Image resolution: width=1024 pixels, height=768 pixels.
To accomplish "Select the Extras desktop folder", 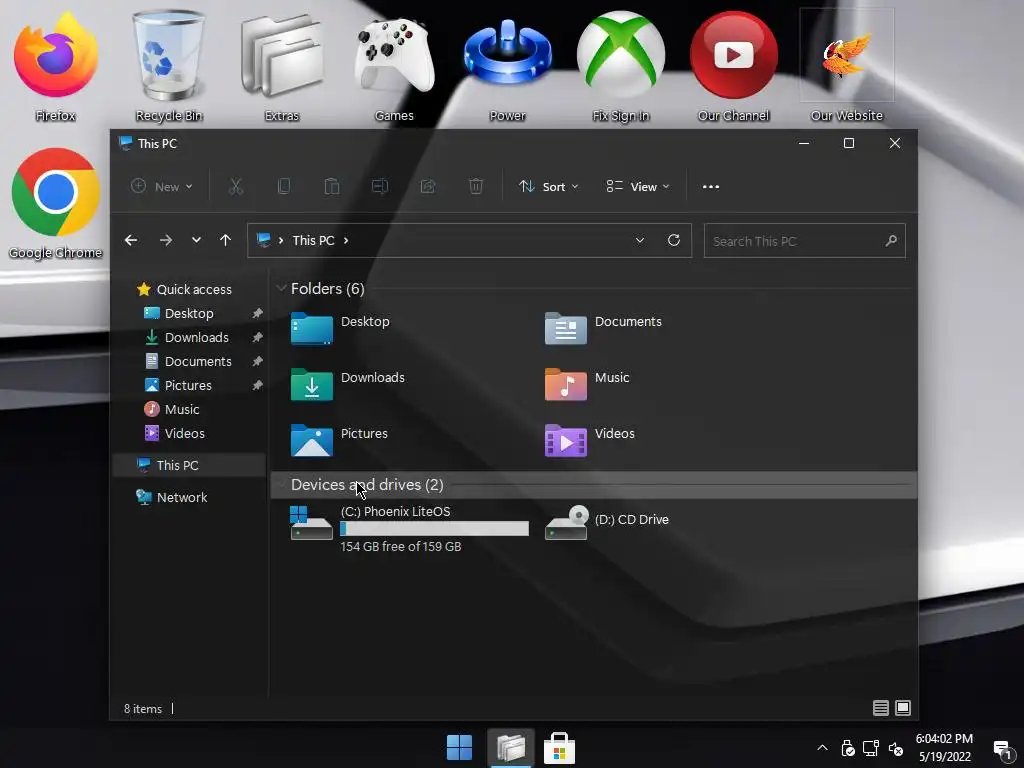I will coord(282,67).
